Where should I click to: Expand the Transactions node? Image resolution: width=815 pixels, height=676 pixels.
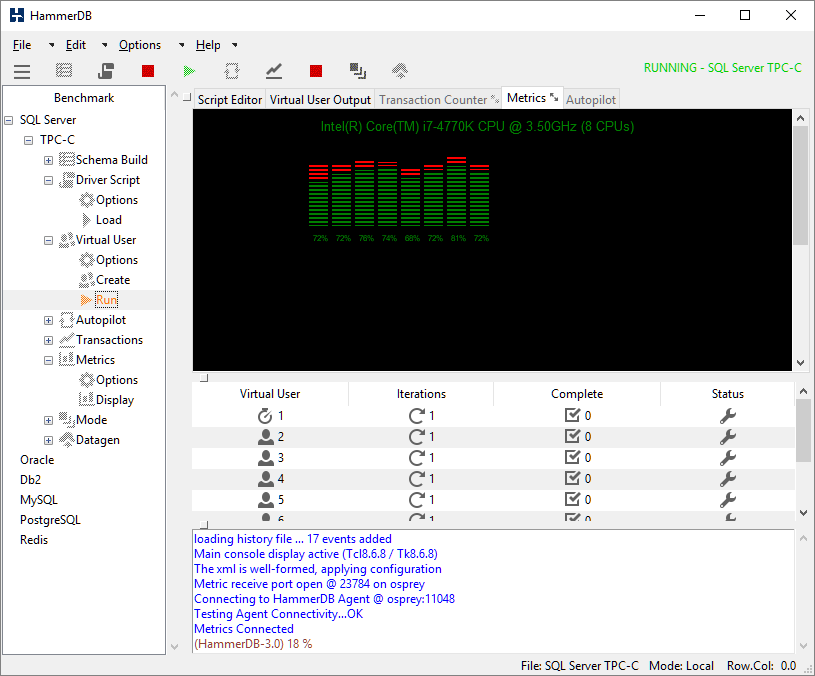(48, 340)
